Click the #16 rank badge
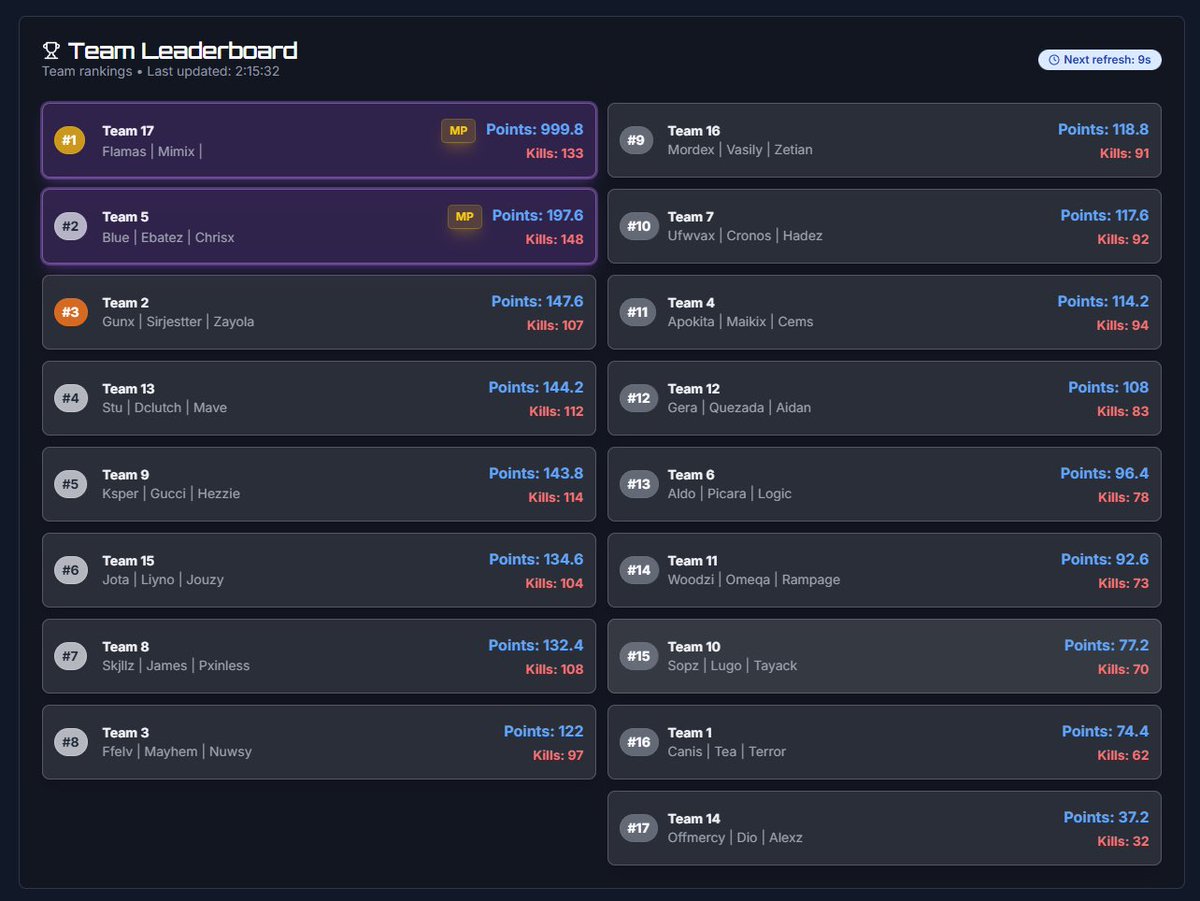Viewport: 1200px width, 901px height. [638, 742]
